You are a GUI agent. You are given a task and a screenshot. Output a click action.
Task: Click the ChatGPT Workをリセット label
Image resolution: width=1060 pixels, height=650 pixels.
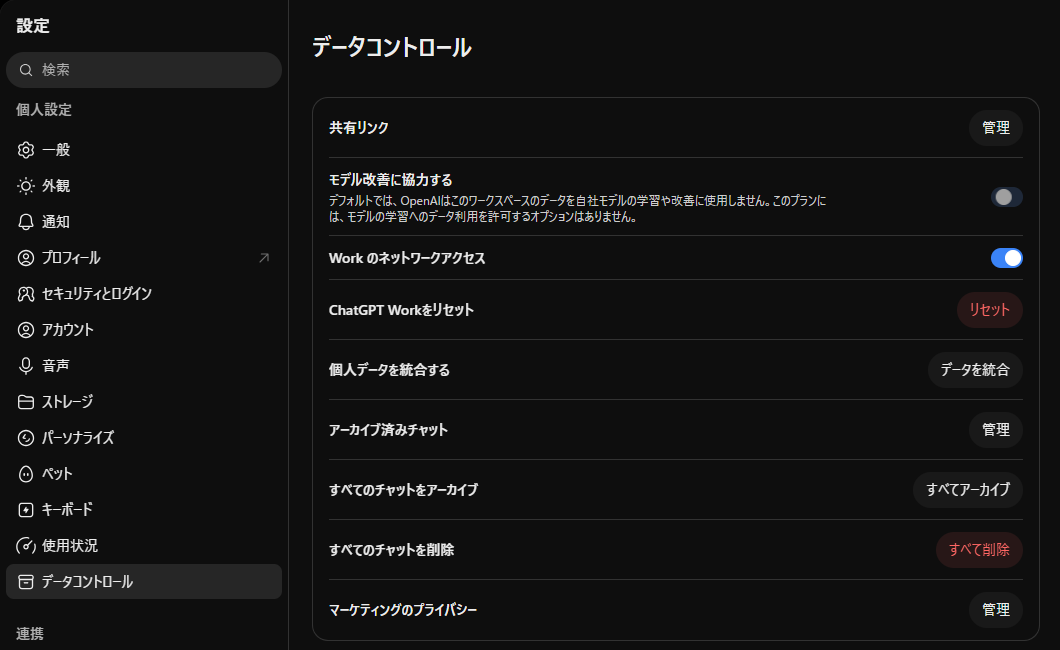(401, 310)
